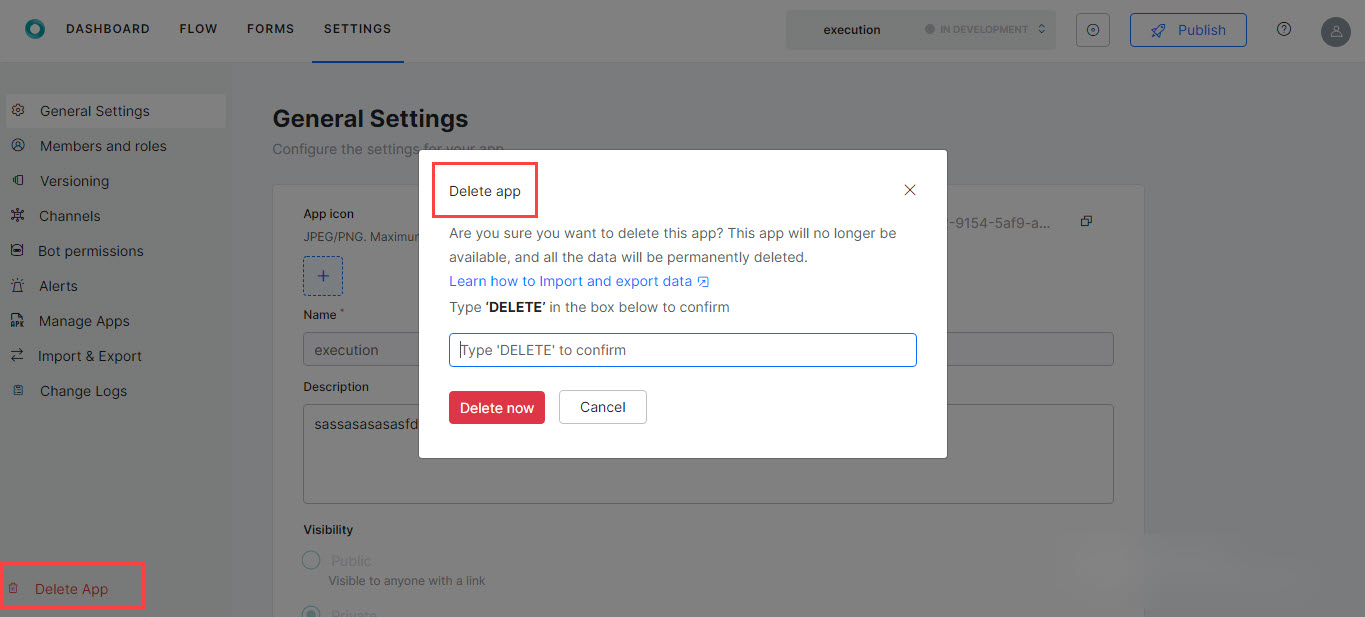The height and width of the screenshot is (617, 1365).
Task: Click the Versioning sidebar icon
Action: pos(18,180)
